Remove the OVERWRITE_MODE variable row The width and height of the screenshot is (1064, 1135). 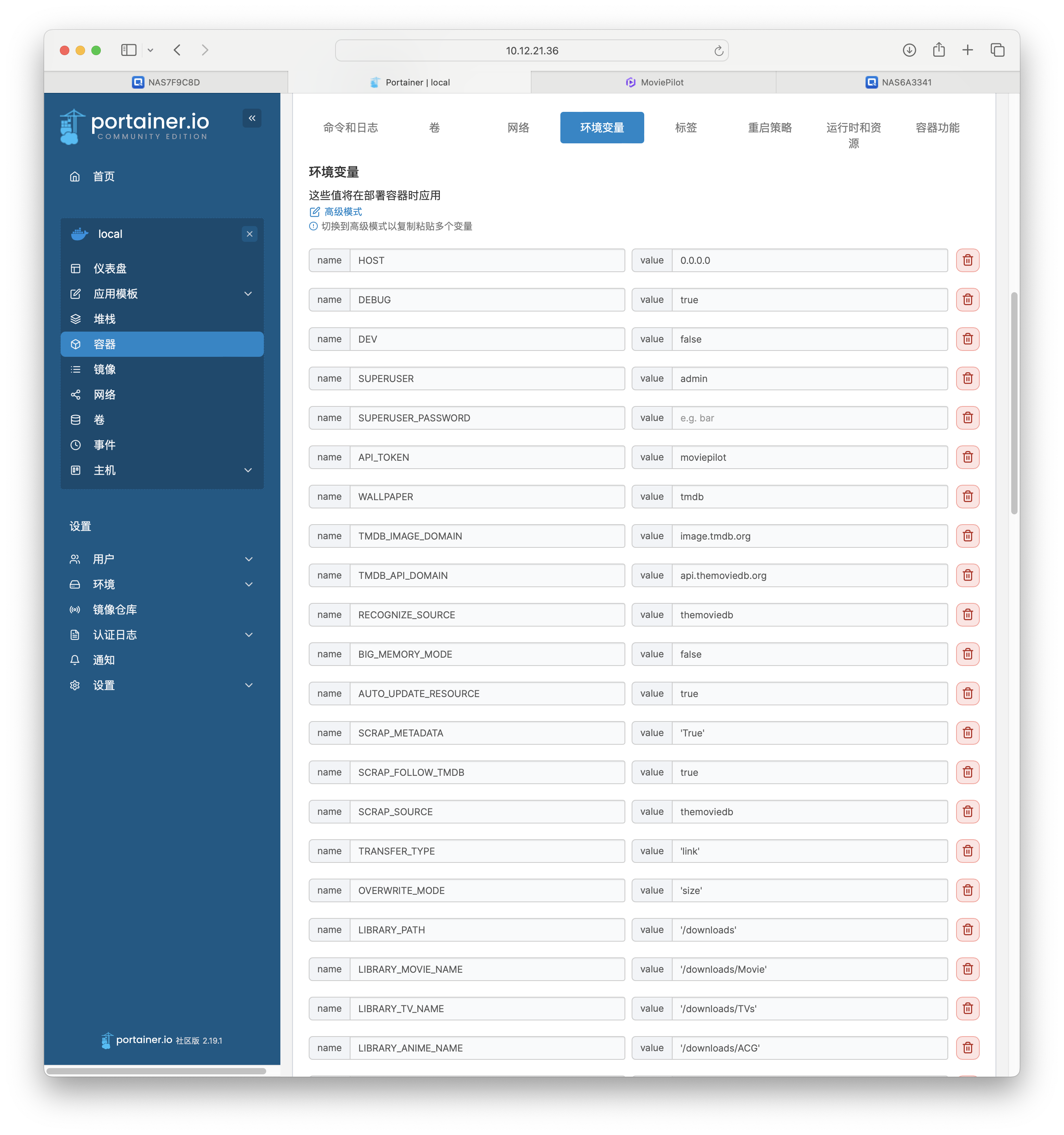click(967, 891)
